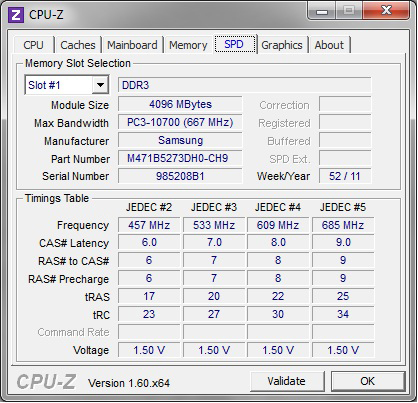
Task: Click the tRAS value 22
Action: [x=278, y=297]
